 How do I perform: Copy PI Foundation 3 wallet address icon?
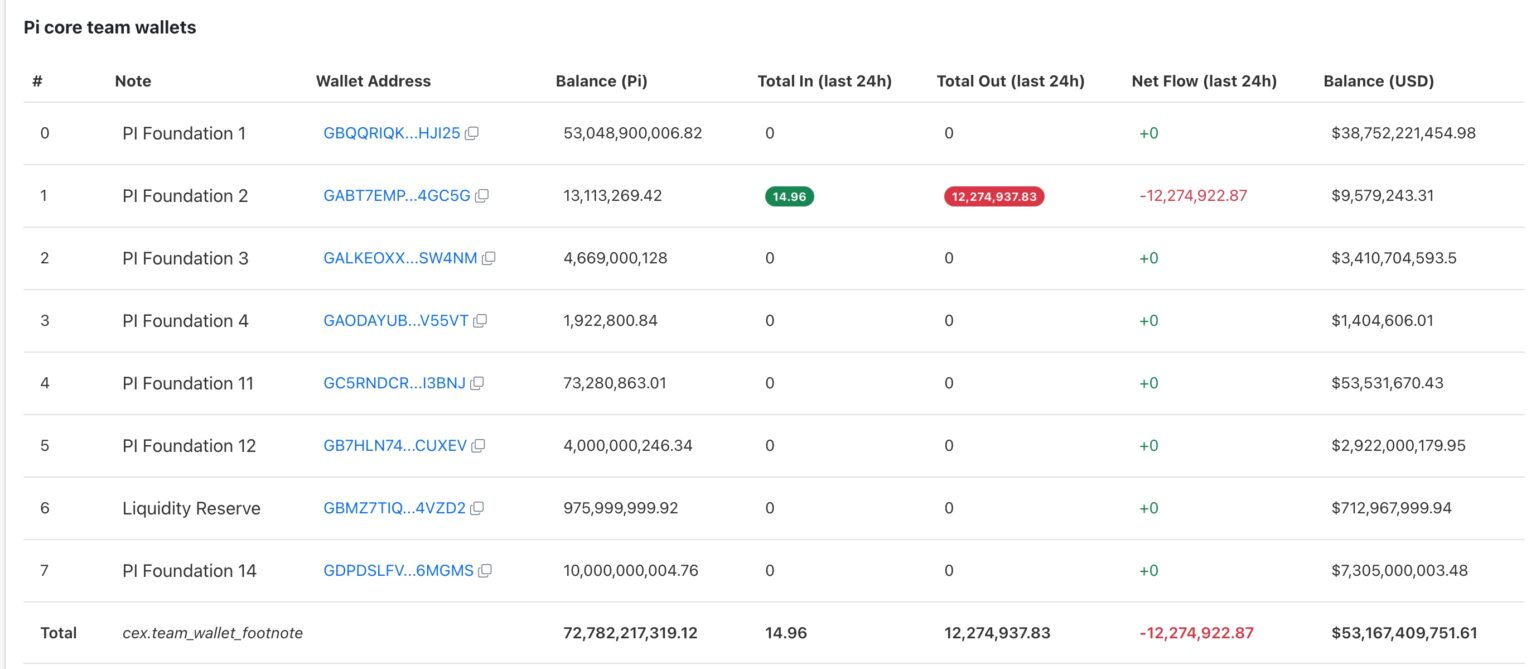pos(489,258)
